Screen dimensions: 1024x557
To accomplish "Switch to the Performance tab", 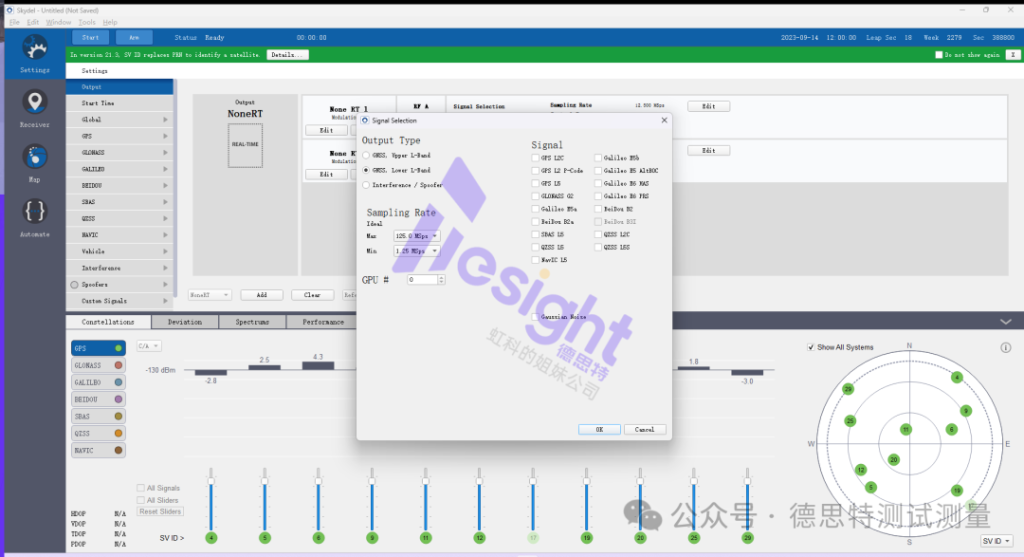I will coord(323,322).
